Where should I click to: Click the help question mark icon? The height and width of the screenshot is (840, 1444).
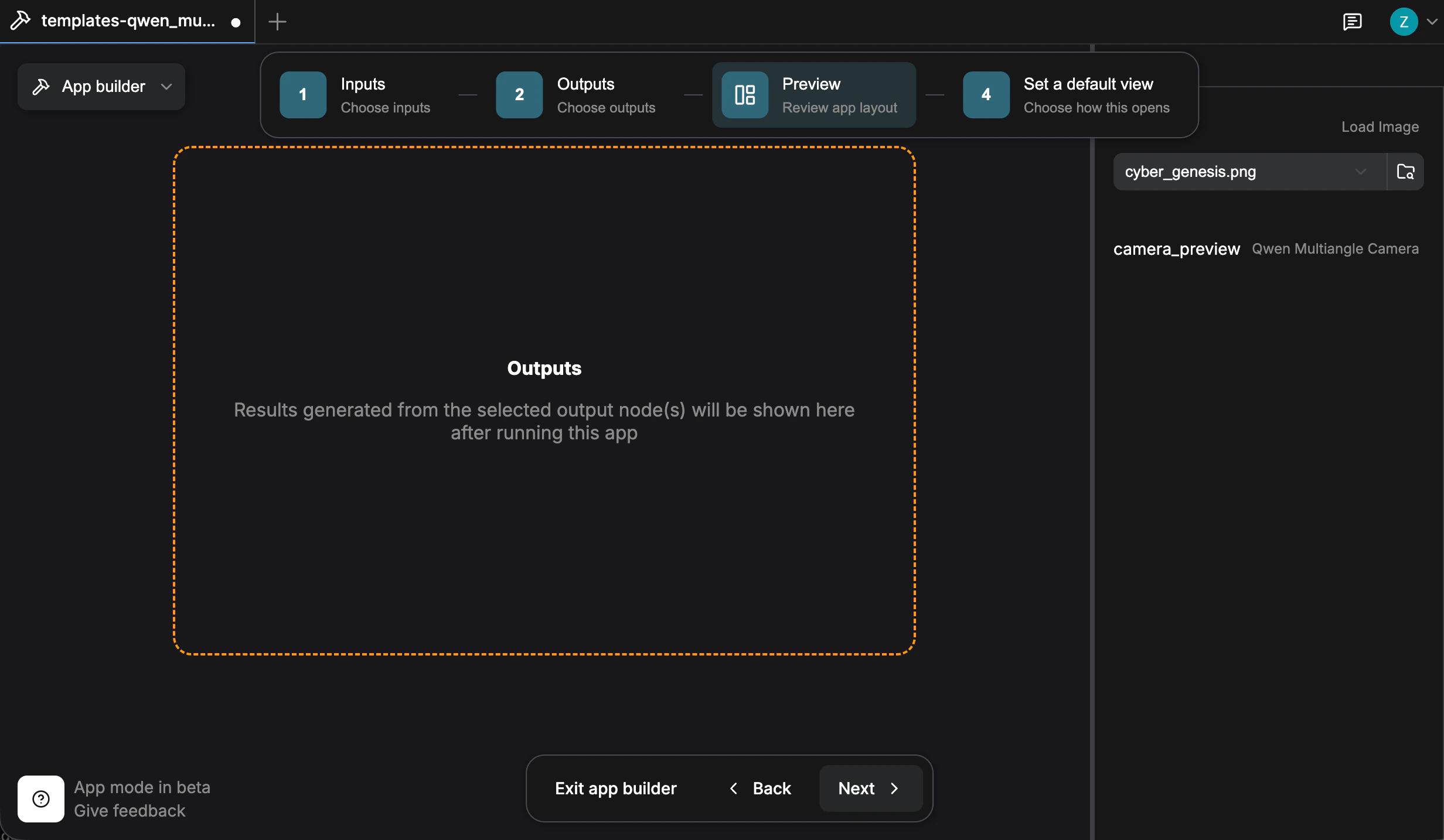(x=40, y=798)
